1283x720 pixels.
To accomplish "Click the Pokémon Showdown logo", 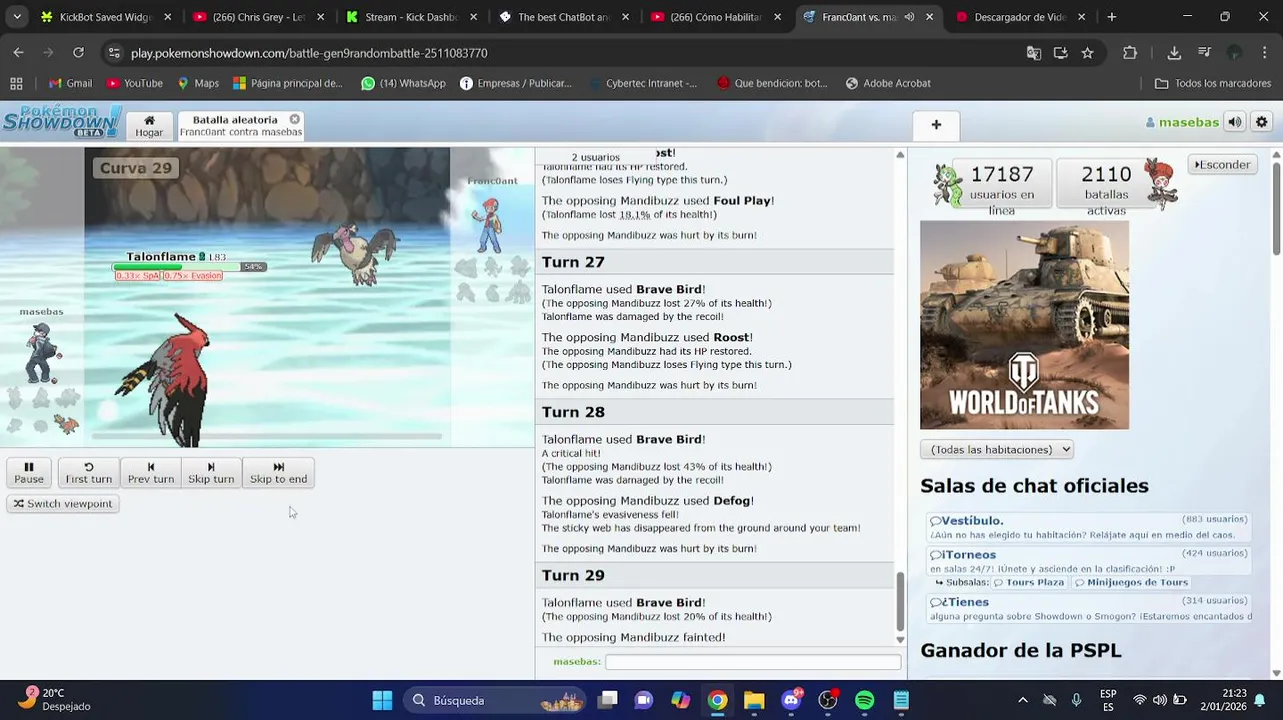I will tap(62, 122).
